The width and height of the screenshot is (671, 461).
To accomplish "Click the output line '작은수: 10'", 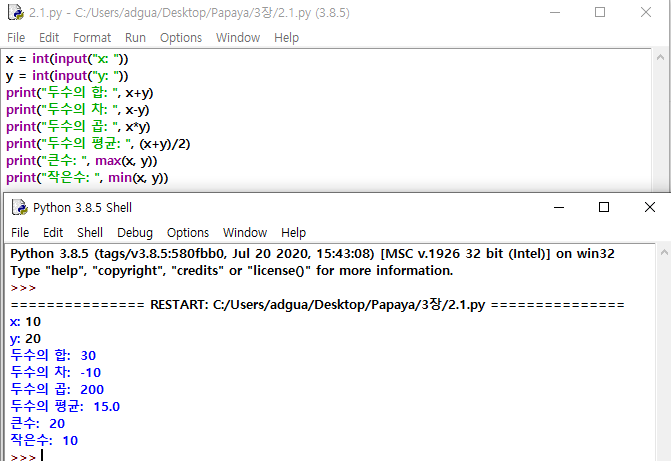I will [44, 440].
